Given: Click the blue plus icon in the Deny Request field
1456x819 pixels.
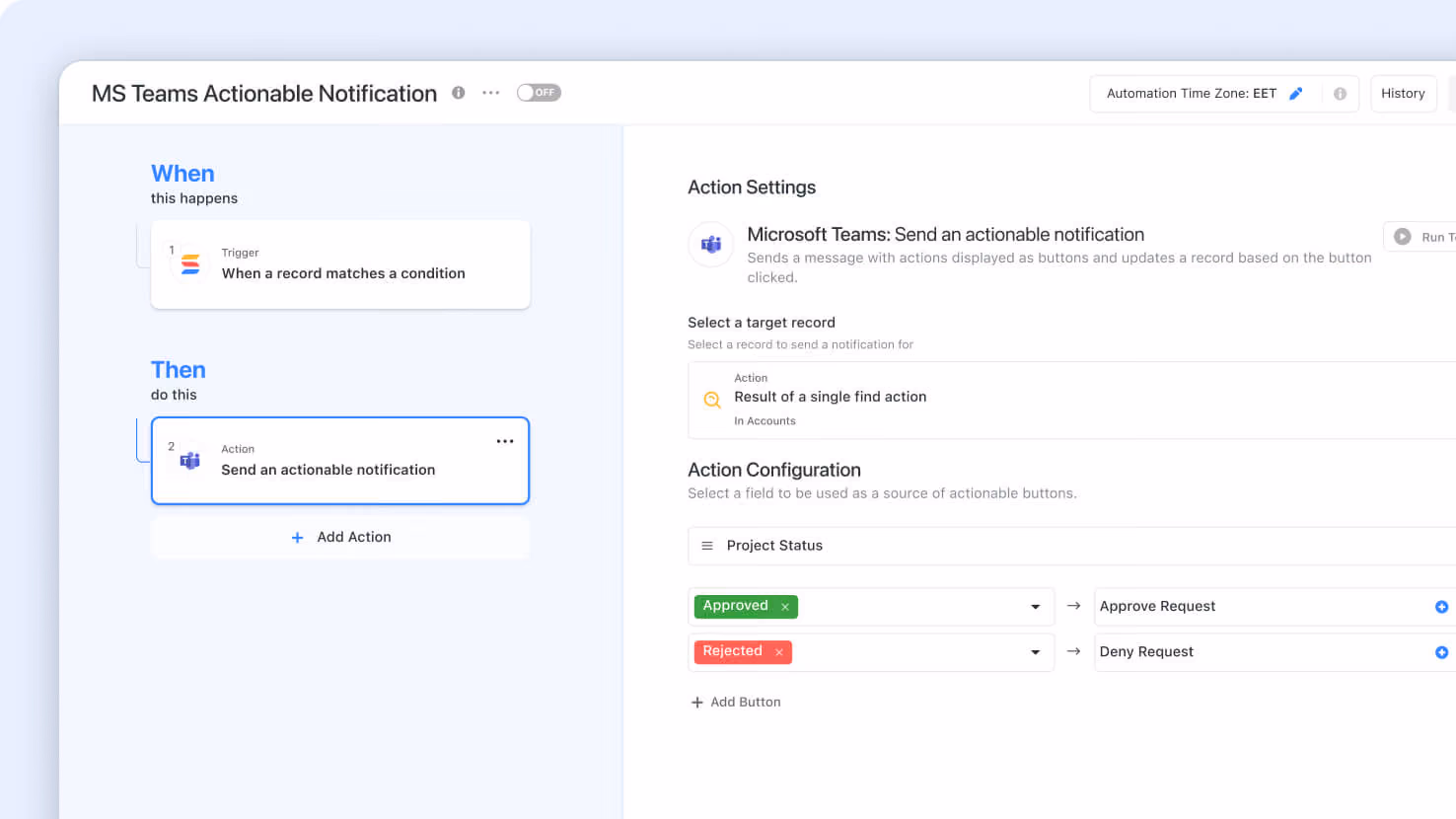Looking at the screenshot, I should point(1441,652).
